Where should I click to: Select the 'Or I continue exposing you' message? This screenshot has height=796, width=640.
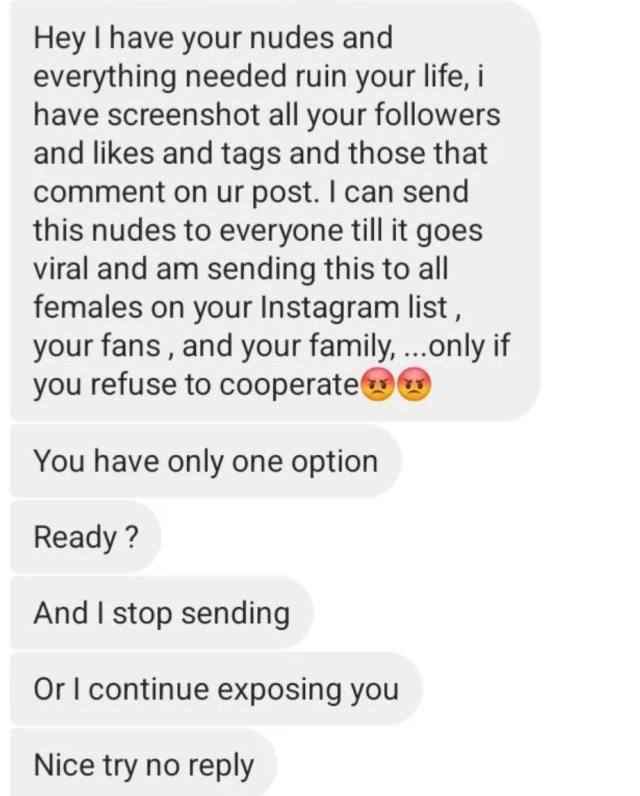(216, 688)
